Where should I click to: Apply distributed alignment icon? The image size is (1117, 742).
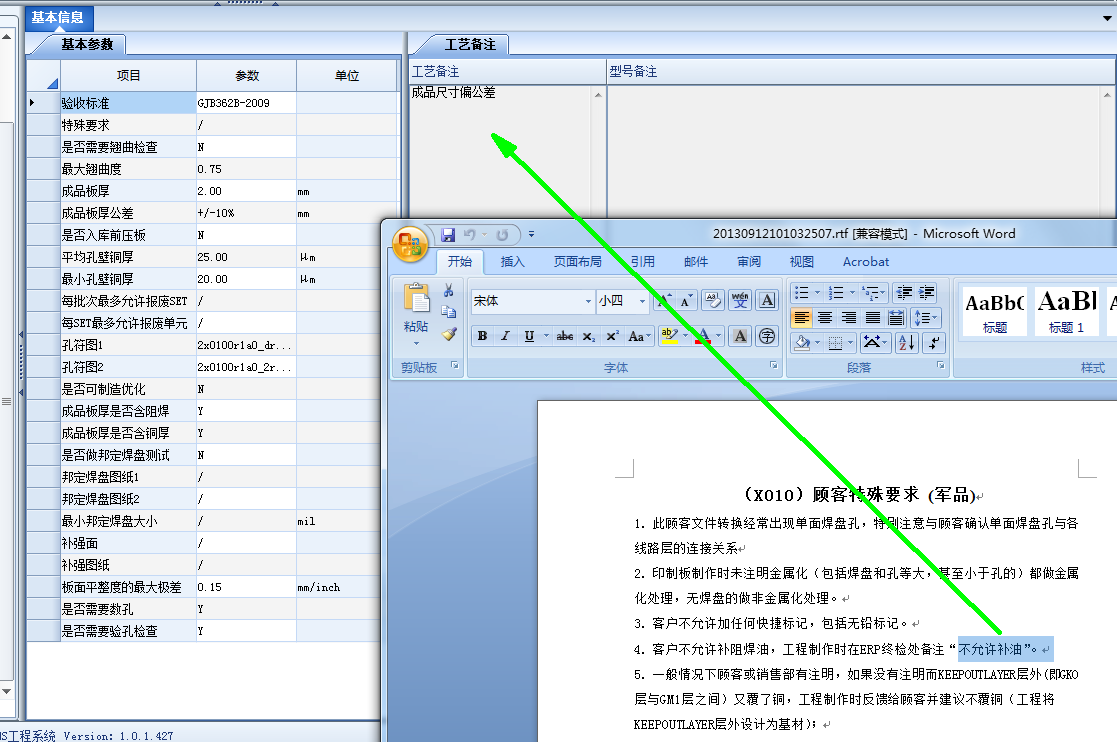point(896,318)
